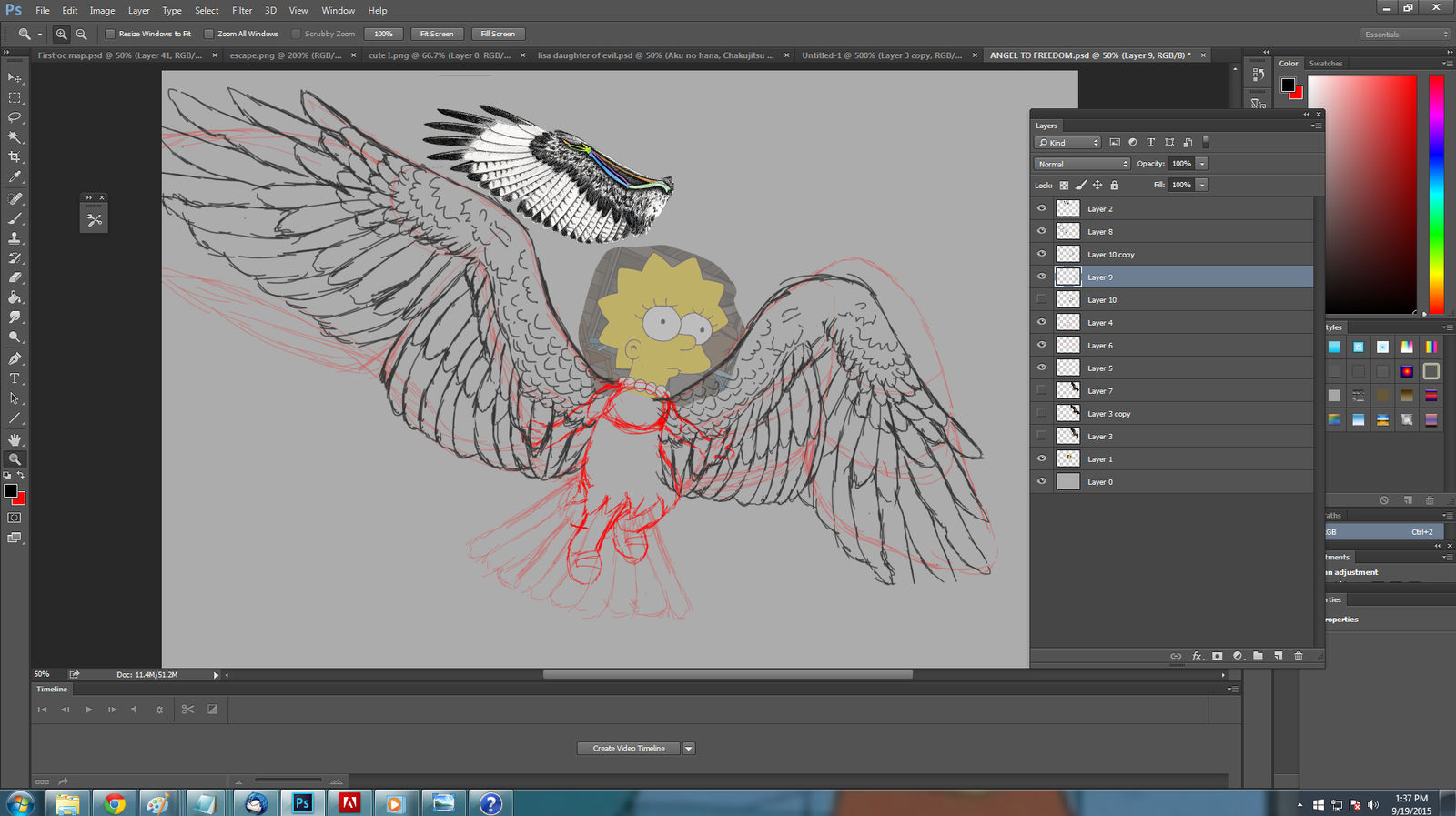Select the Path Selection tool
The width and height of the screenshot is (1456, 816).
tap(15, 398)
